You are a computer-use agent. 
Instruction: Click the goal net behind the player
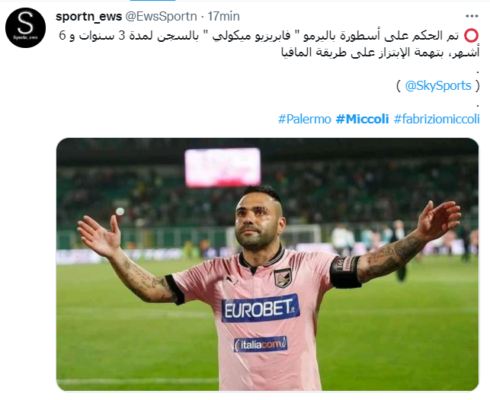[301, 235]
